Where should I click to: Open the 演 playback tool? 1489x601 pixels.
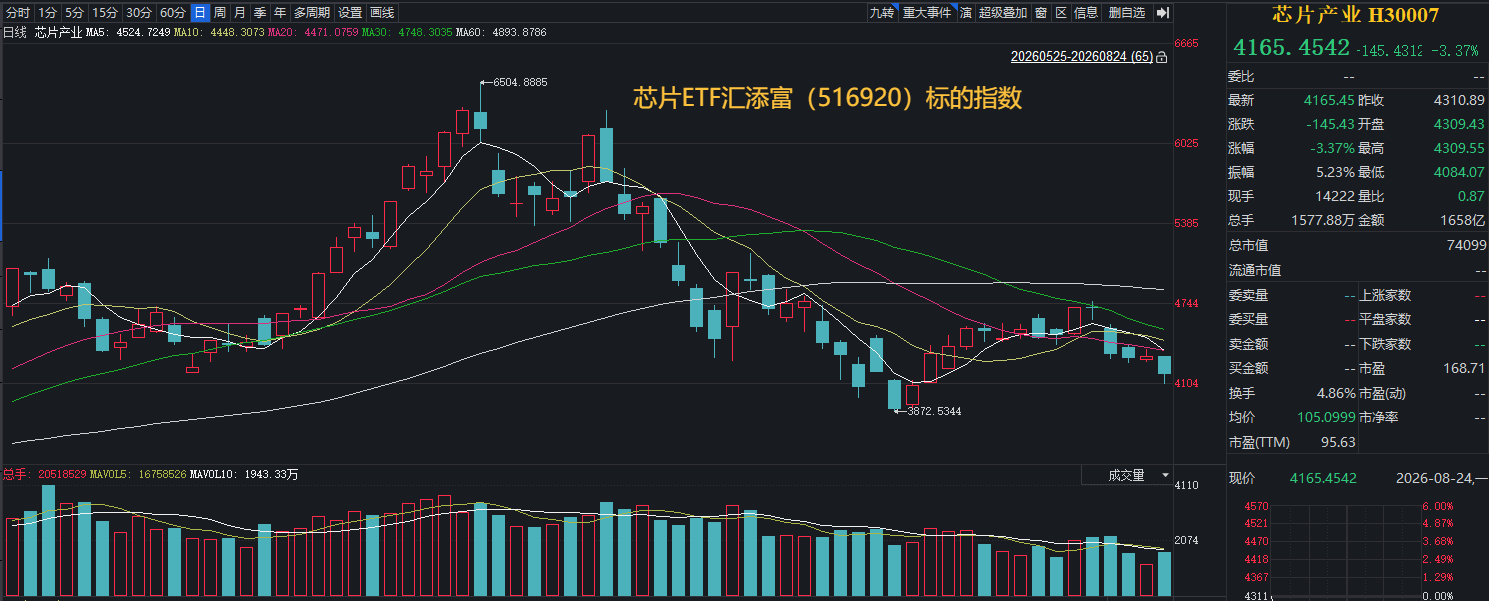coord(966,13)
